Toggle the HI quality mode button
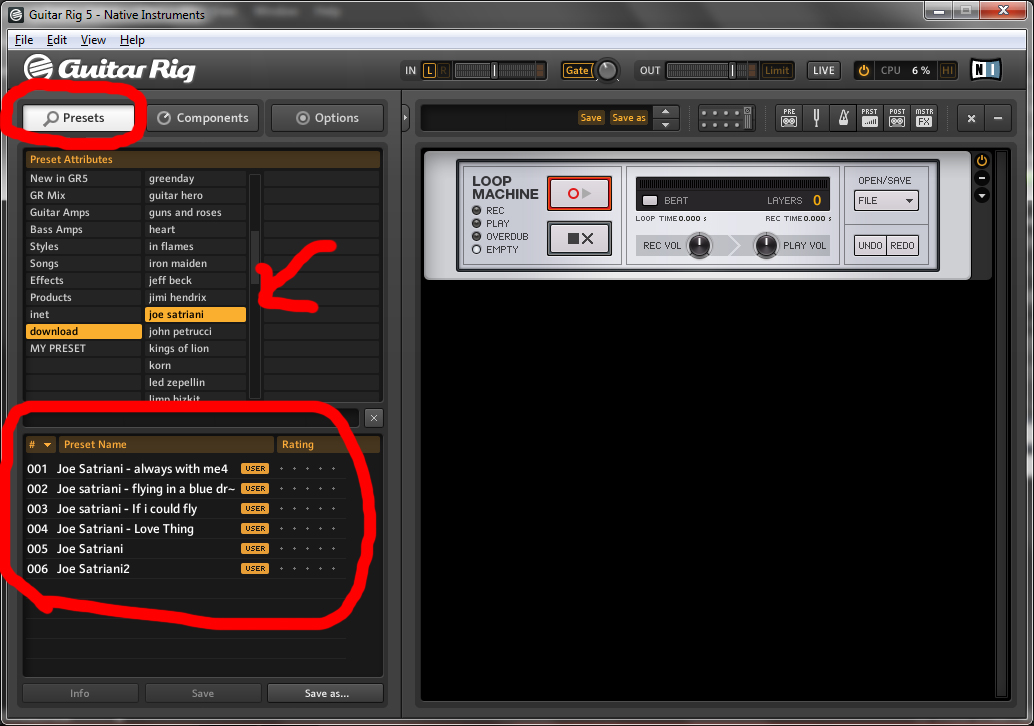Viewport: 1034px width, 726px height. click(x=948, y=71)
